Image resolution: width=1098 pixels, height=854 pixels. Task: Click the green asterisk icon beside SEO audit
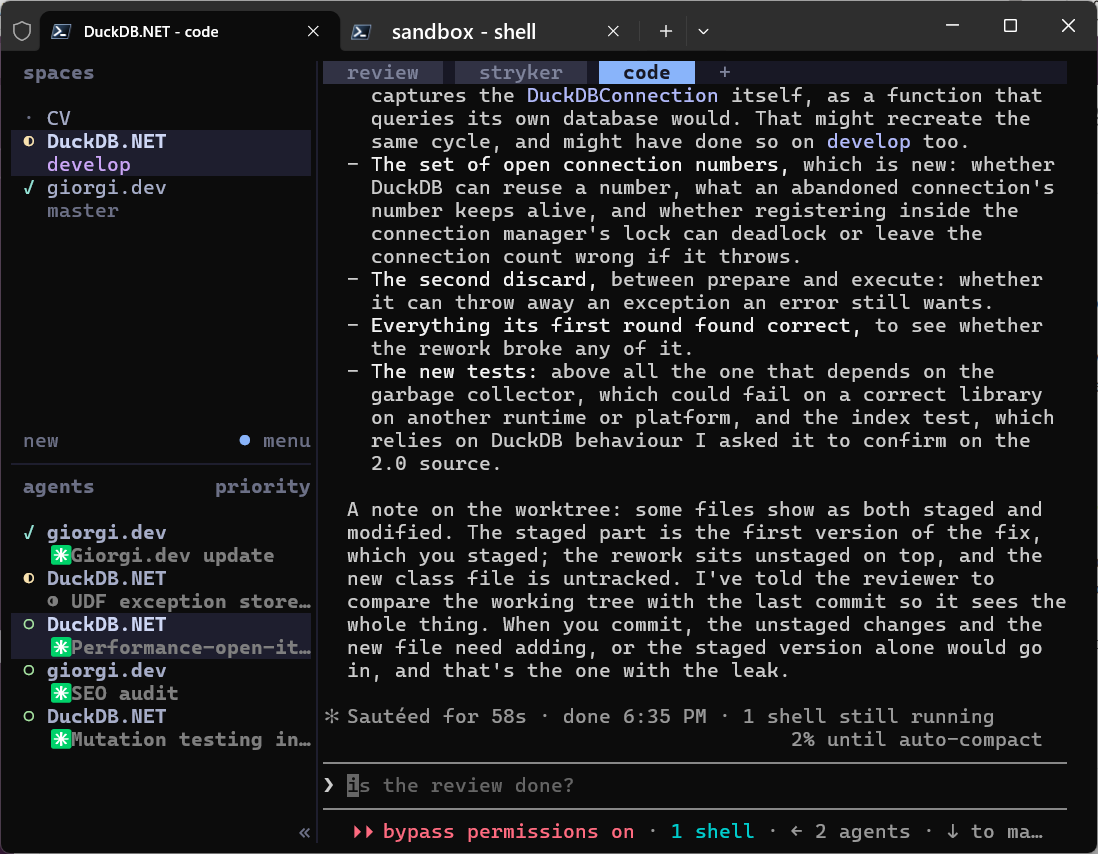(x=61, y=694)
